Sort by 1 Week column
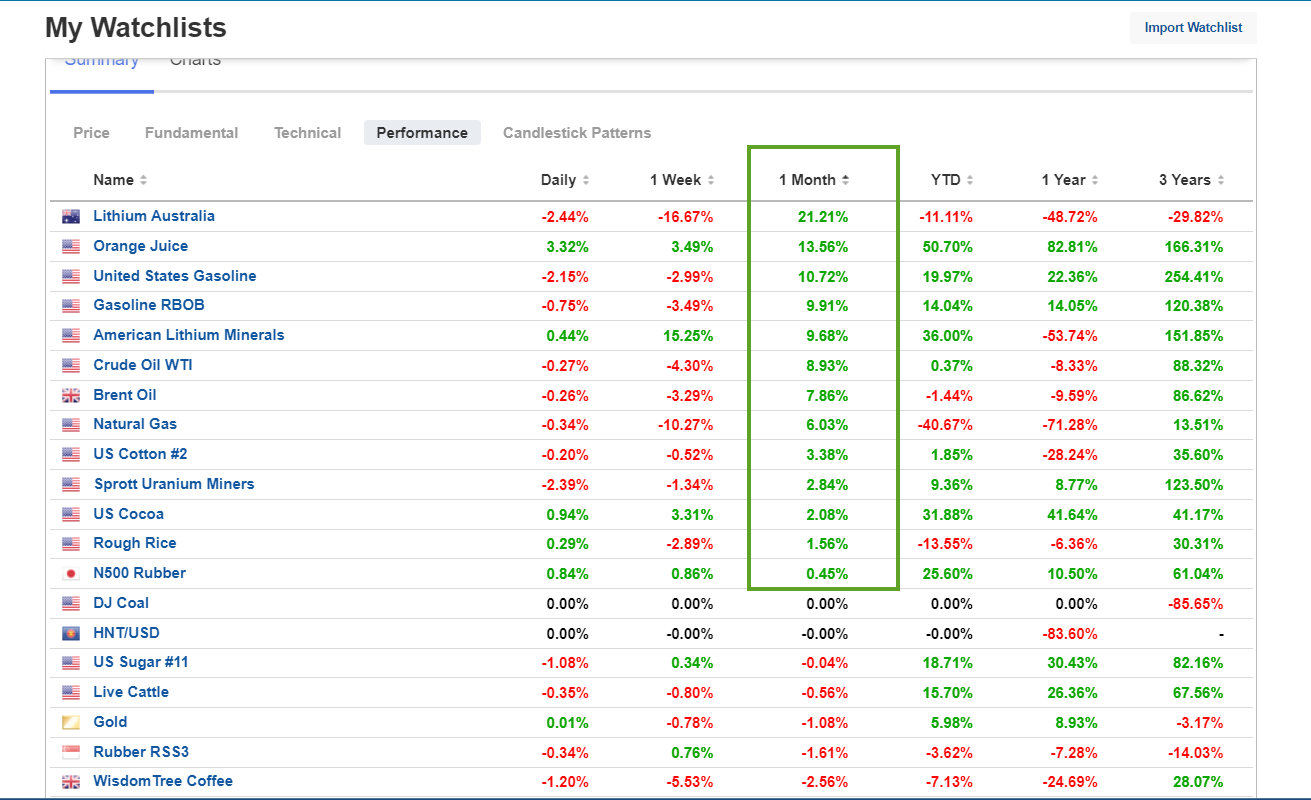The width and height of the screenshot is (1311, 800). (682, 180)
